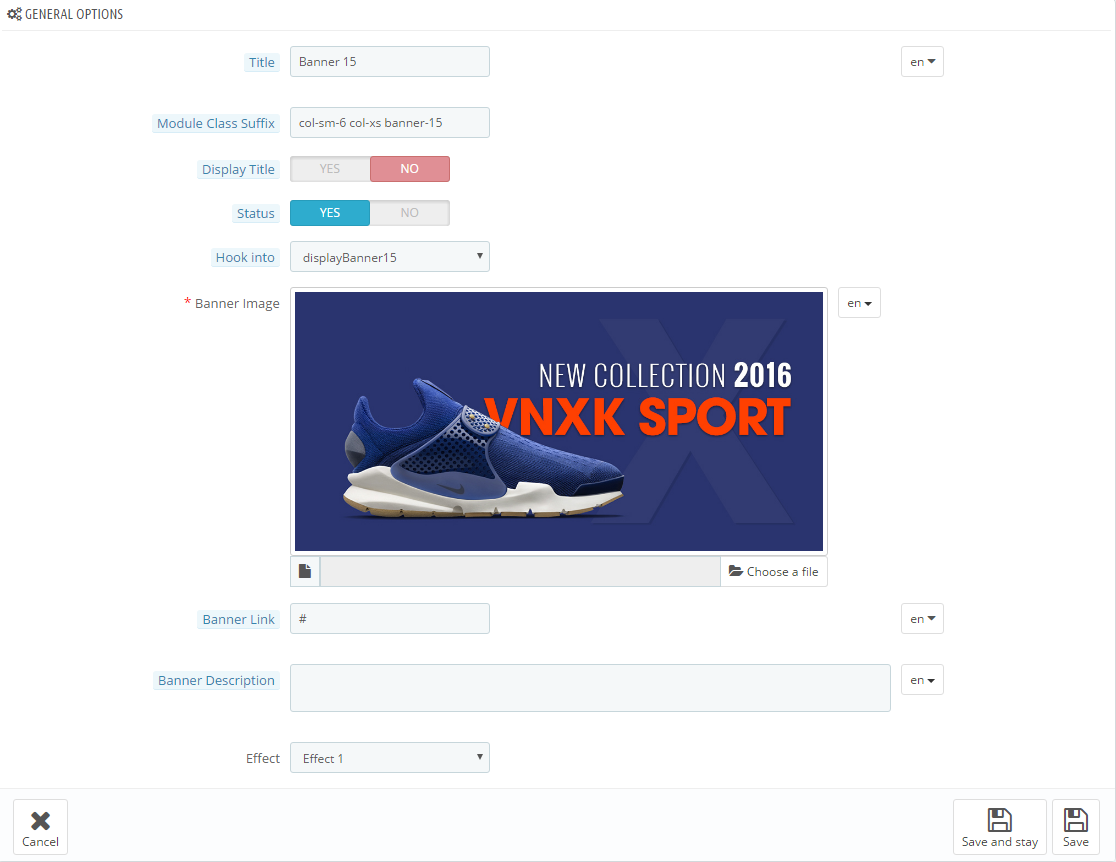
Task: Click the Save and stay floppy icon
Action: coord(999,820)
